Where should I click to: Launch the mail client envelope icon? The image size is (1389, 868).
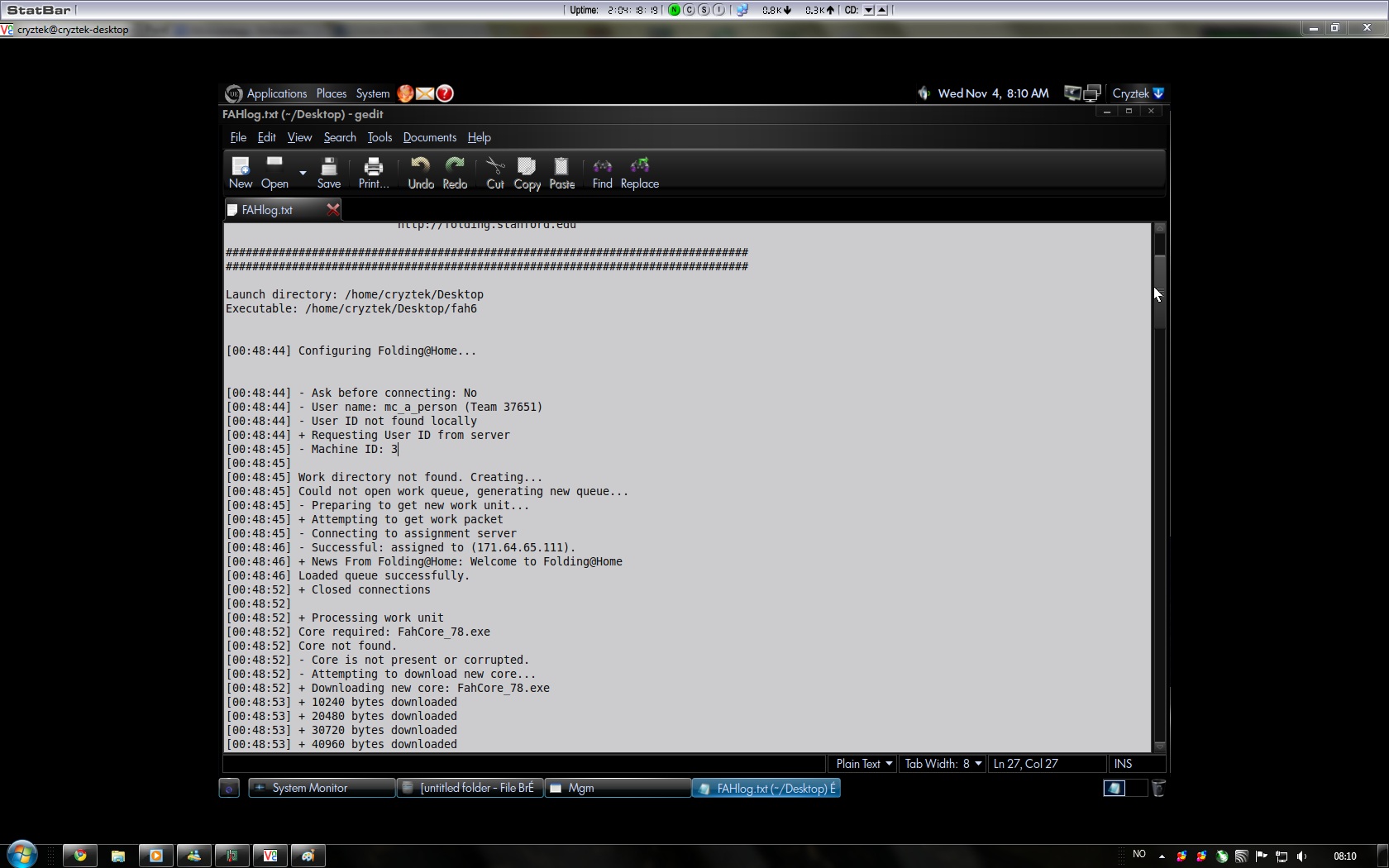425,93
